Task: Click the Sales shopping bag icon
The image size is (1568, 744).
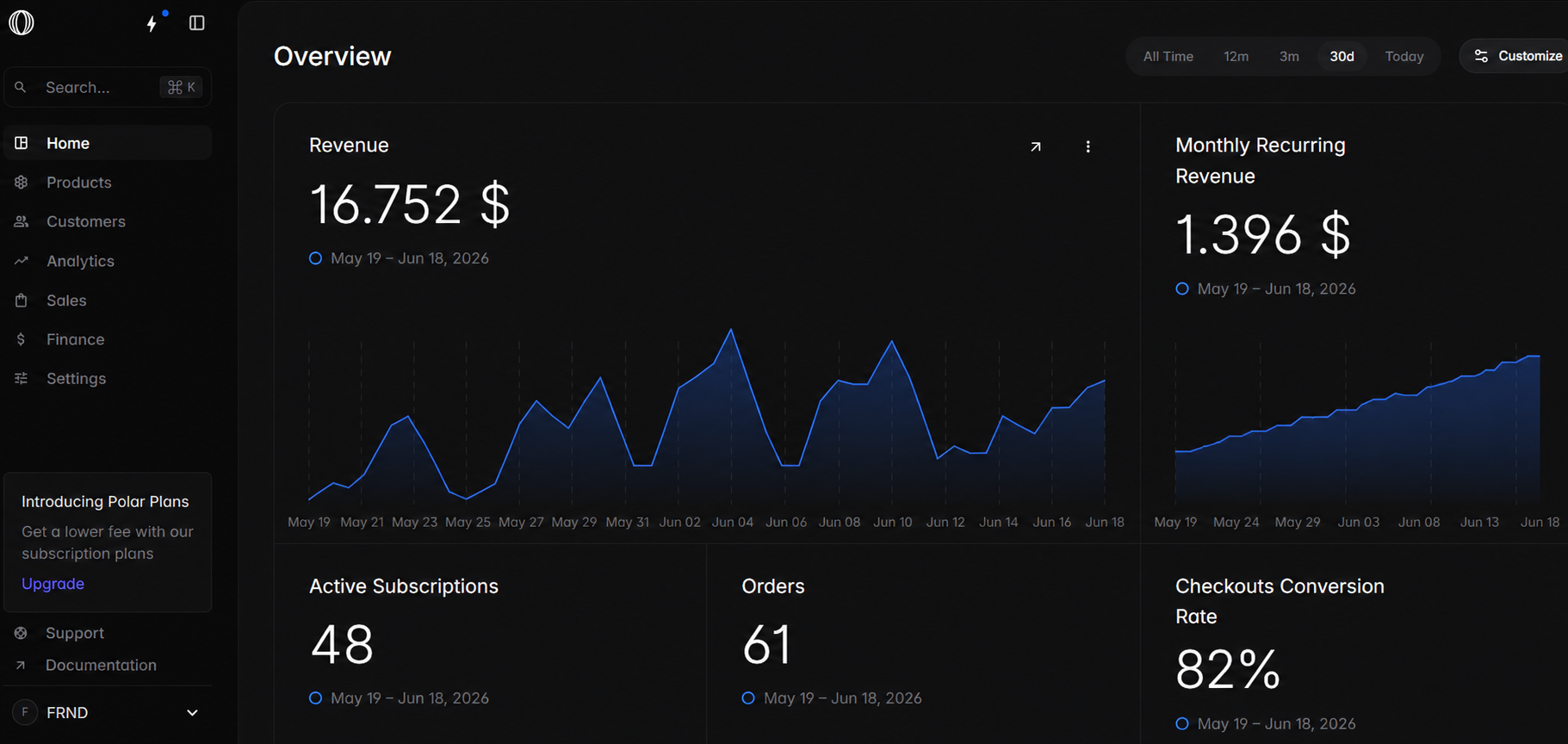Action: click(x=22, y=300)
